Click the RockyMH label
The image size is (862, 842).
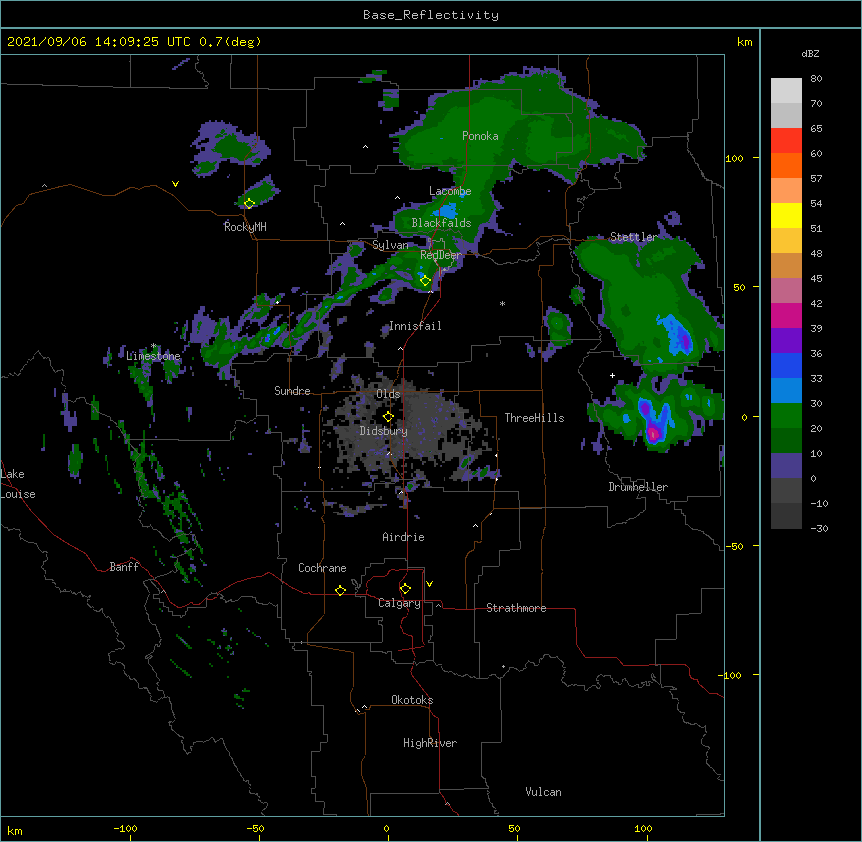point(245,226)
